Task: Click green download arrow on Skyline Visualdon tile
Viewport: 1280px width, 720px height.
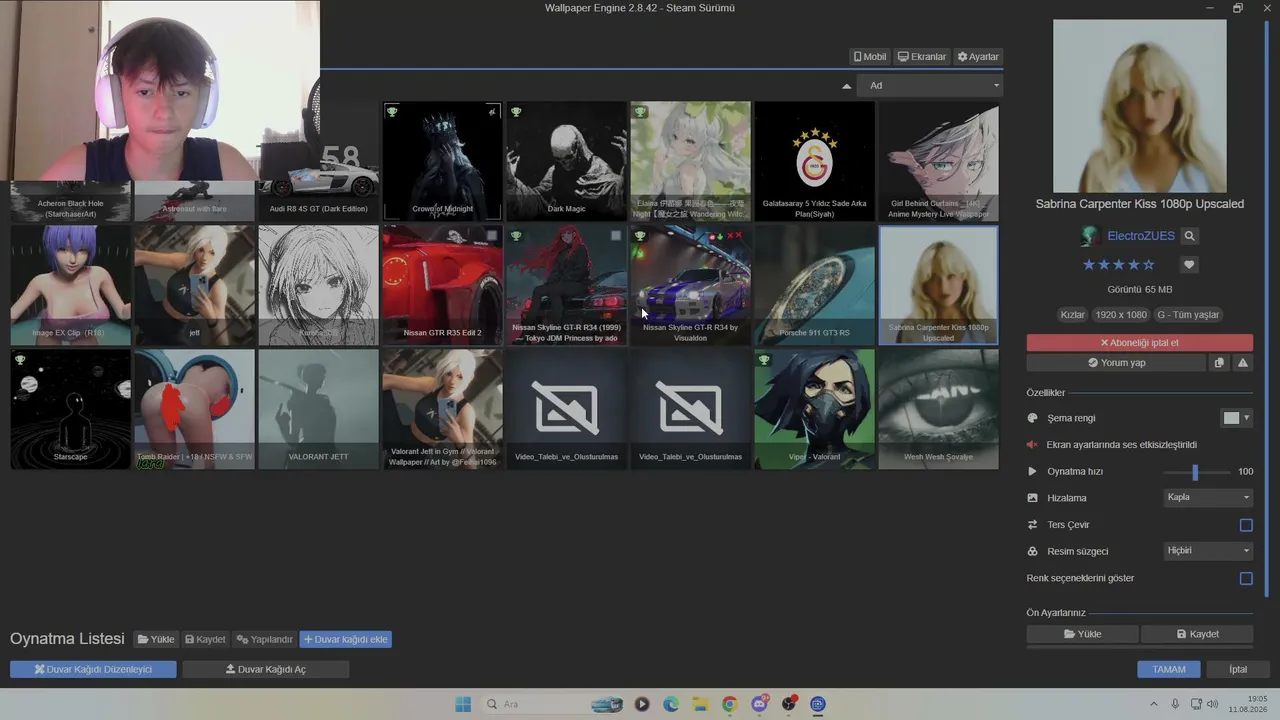Action: click(x=720, y=236)
